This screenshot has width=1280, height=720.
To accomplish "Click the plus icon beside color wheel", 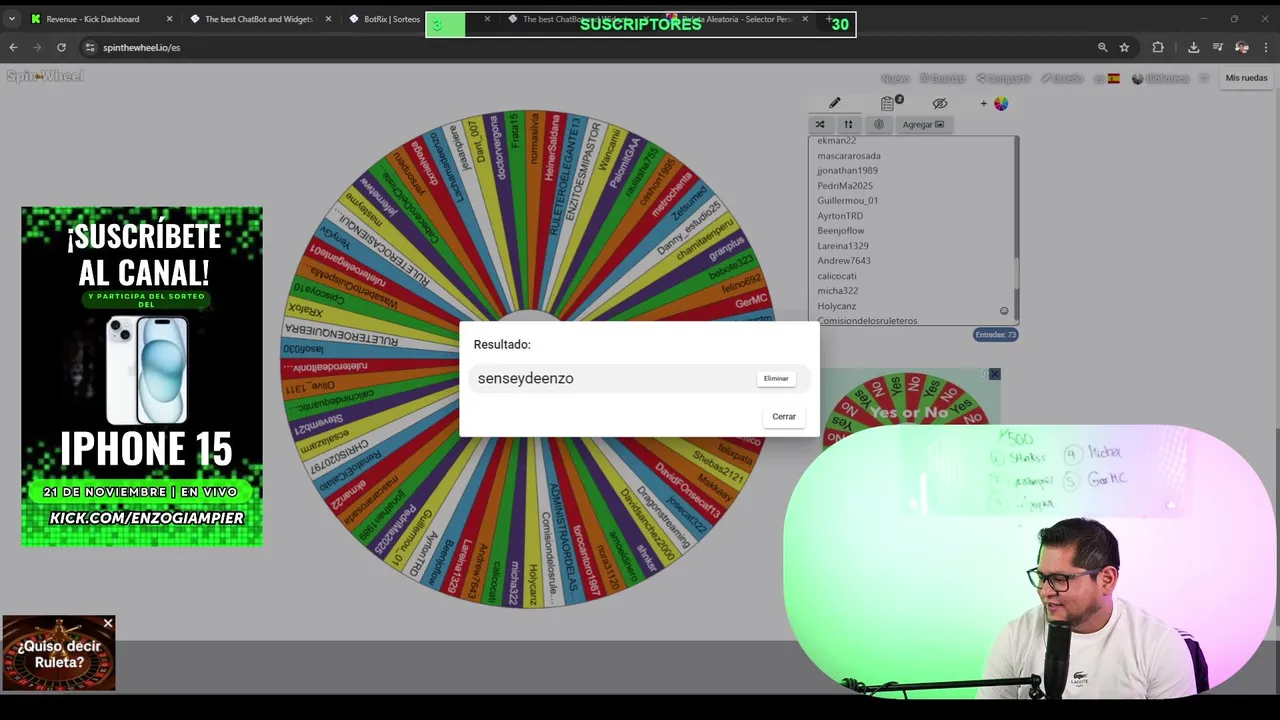I will click(x=983, y=103).
